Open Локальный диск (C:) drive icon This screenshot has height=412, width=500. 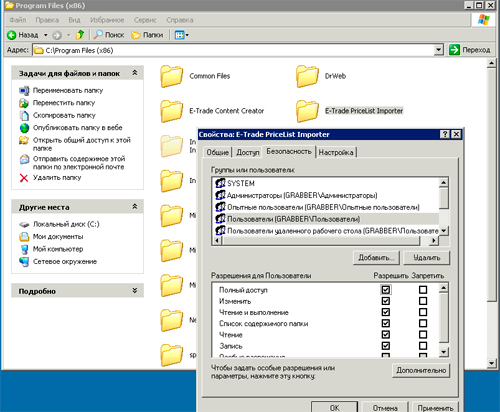[24, 224]
